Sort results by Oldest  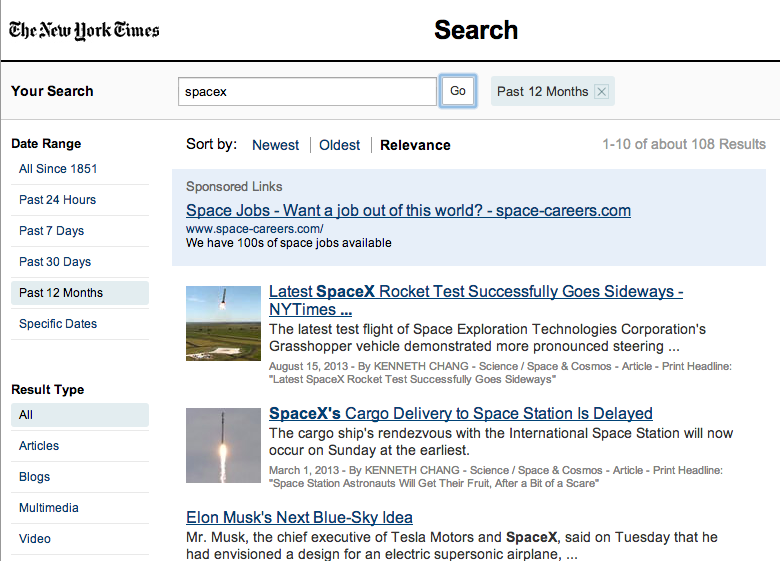(339, 145)
